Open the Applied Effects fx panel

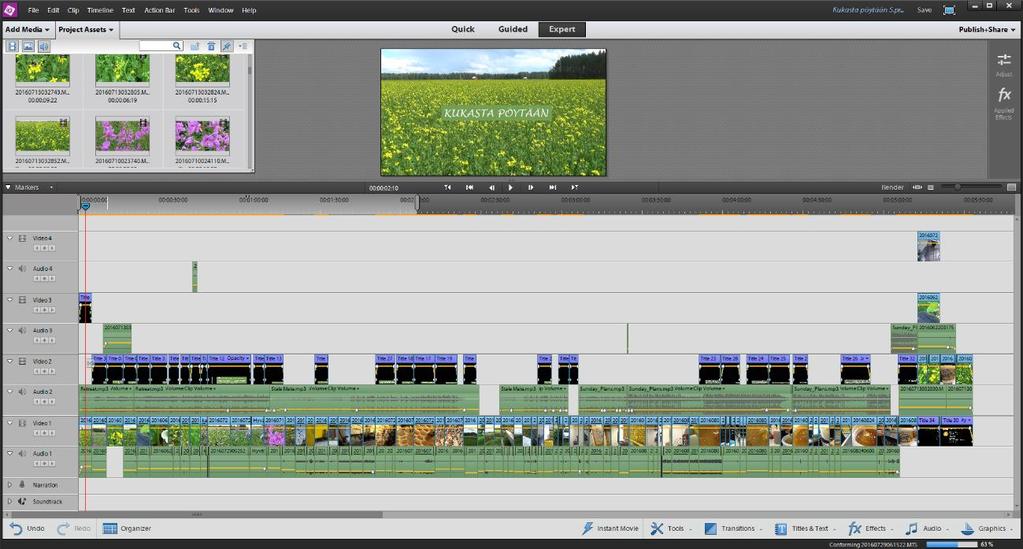1004,103
